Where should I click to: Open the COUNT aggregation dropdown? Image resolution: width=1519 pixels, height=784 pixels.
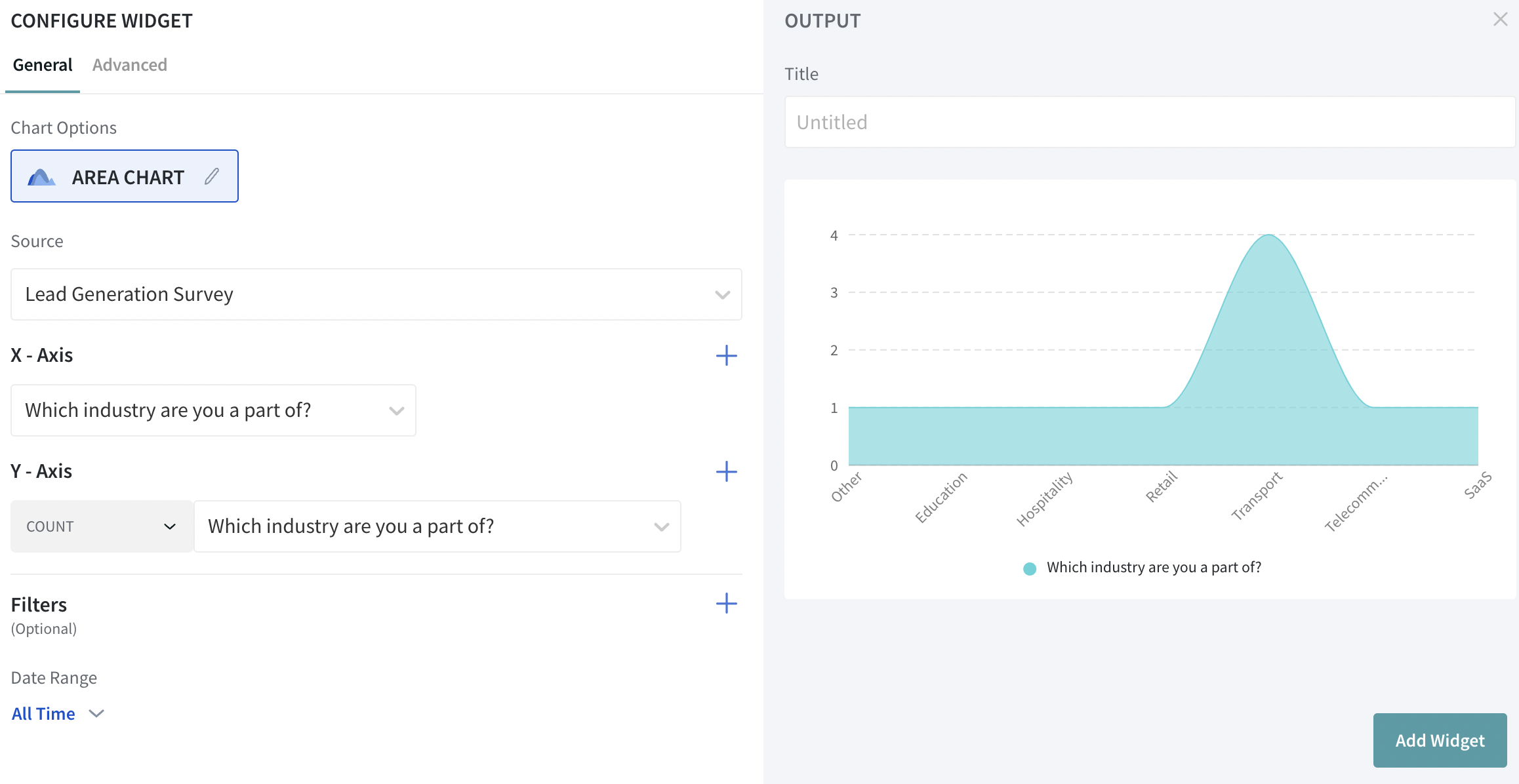pos(102,526)
